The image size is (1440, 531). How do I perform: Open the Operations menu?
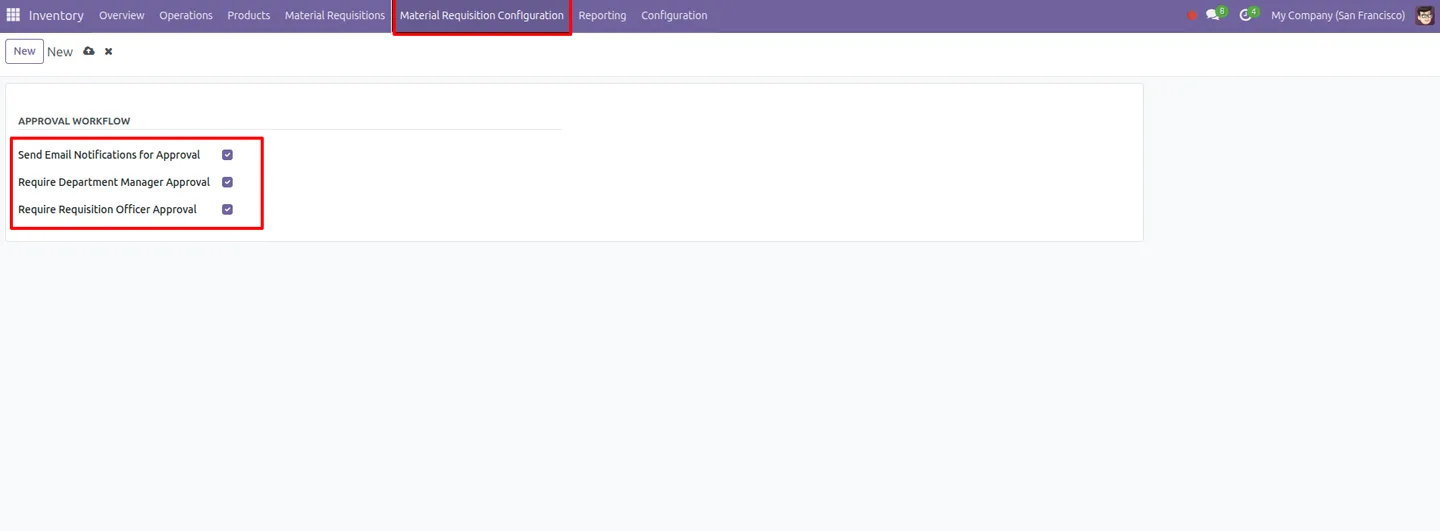pos(186,15)
